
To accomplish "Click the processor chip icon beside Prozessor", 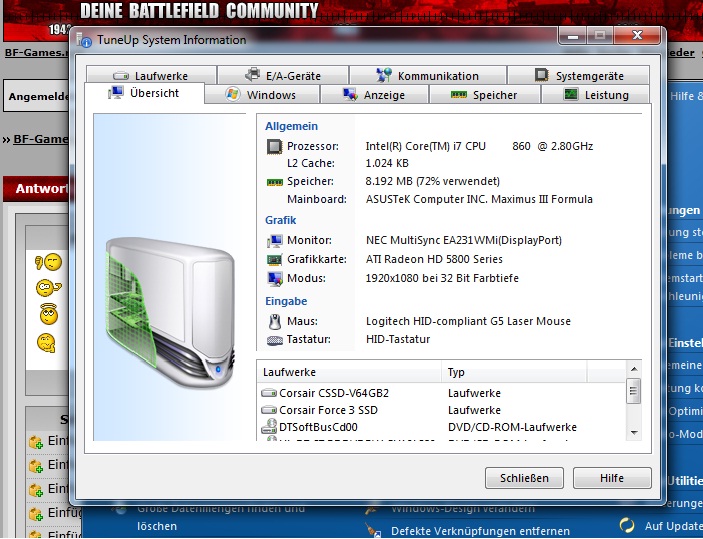I will [274, 146].
